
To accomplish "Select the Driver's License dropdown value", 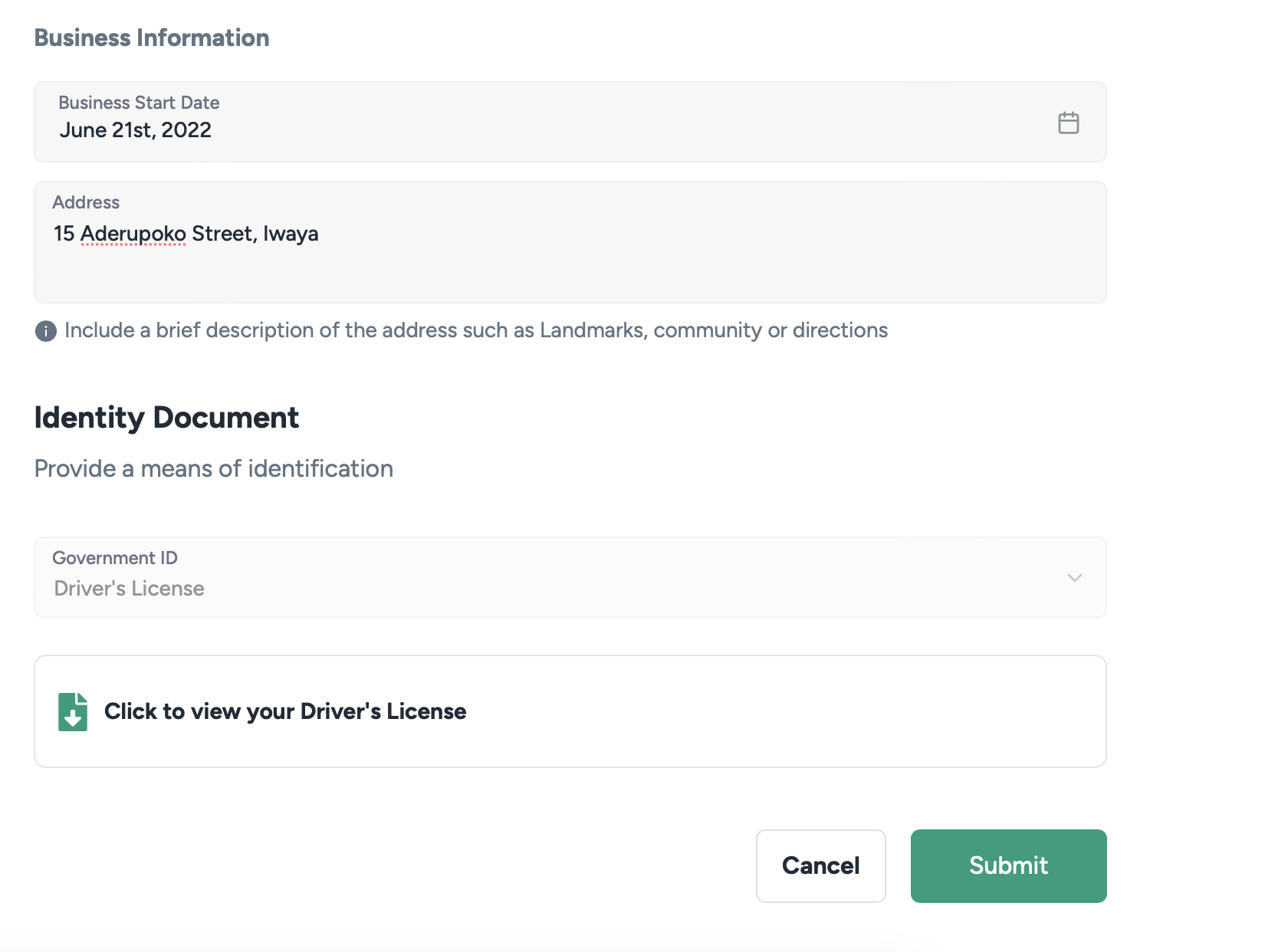I will pyautogui.click(x=129, y=589).
